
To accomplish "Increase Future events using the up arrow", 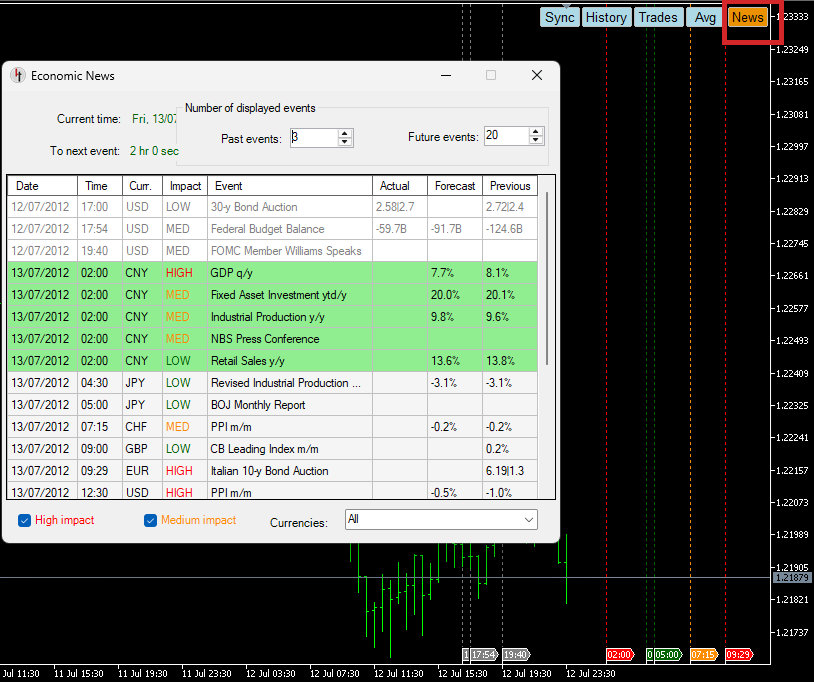I will pyautogui.click(x=536, y=133).
